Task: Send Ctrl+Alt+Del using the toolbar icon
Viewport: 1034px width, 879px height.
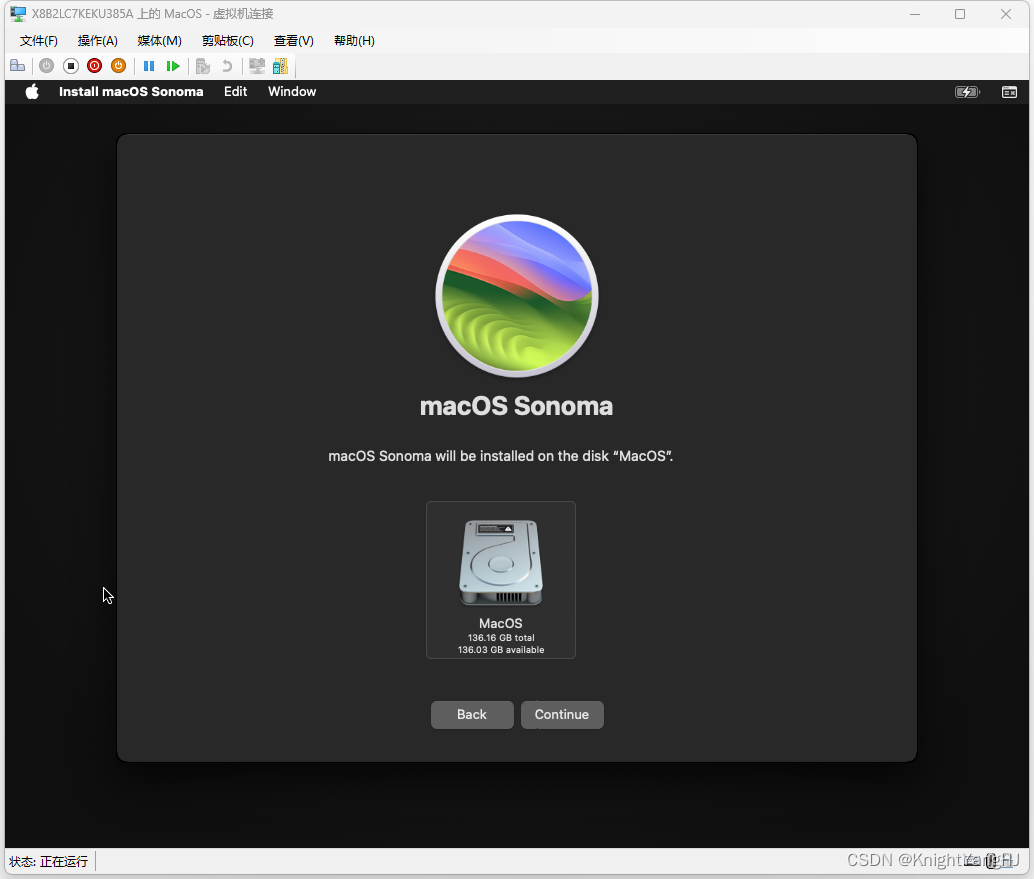Action: tap(18, 66)
